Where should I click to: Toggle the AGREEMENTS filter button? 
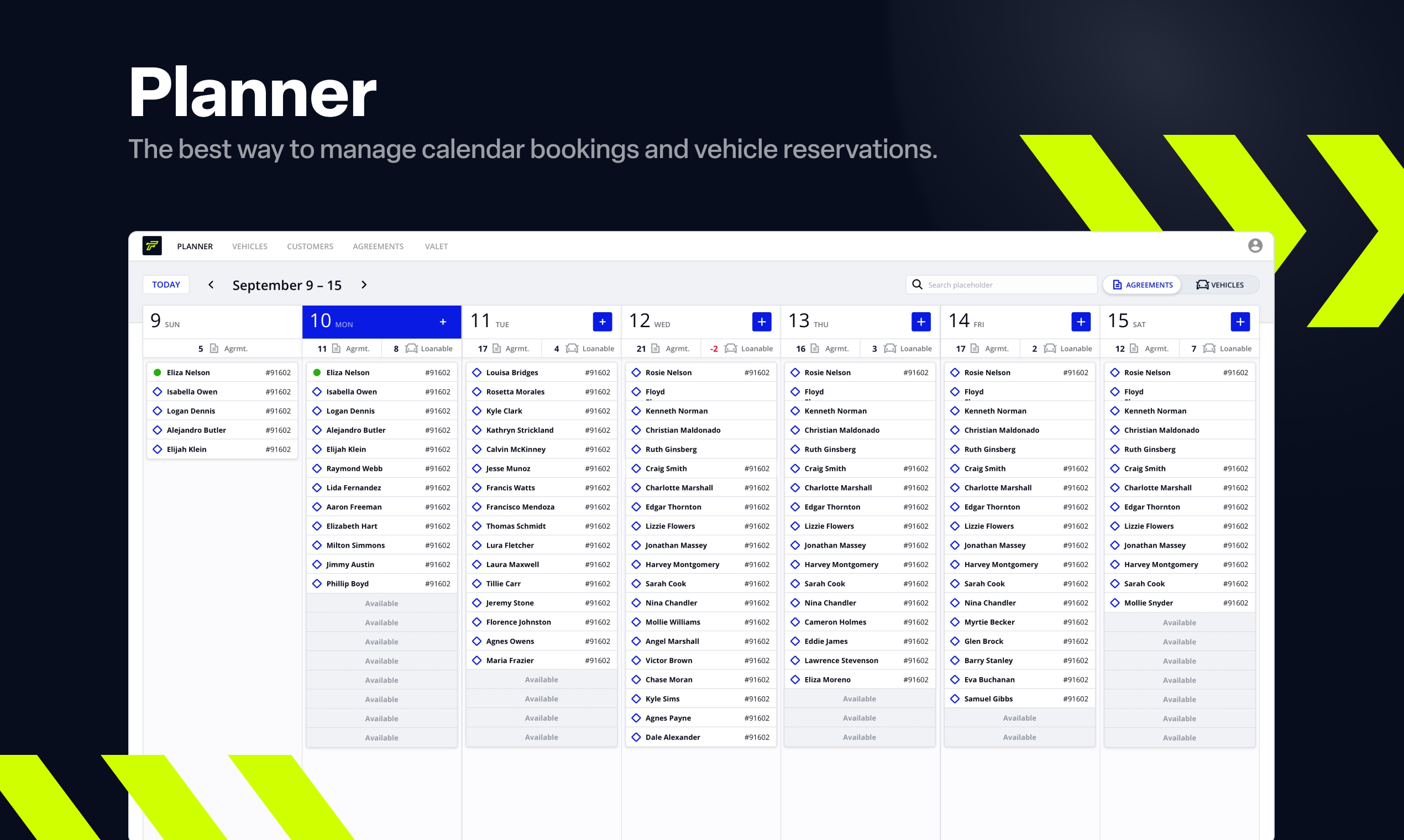coord(1141,285)
